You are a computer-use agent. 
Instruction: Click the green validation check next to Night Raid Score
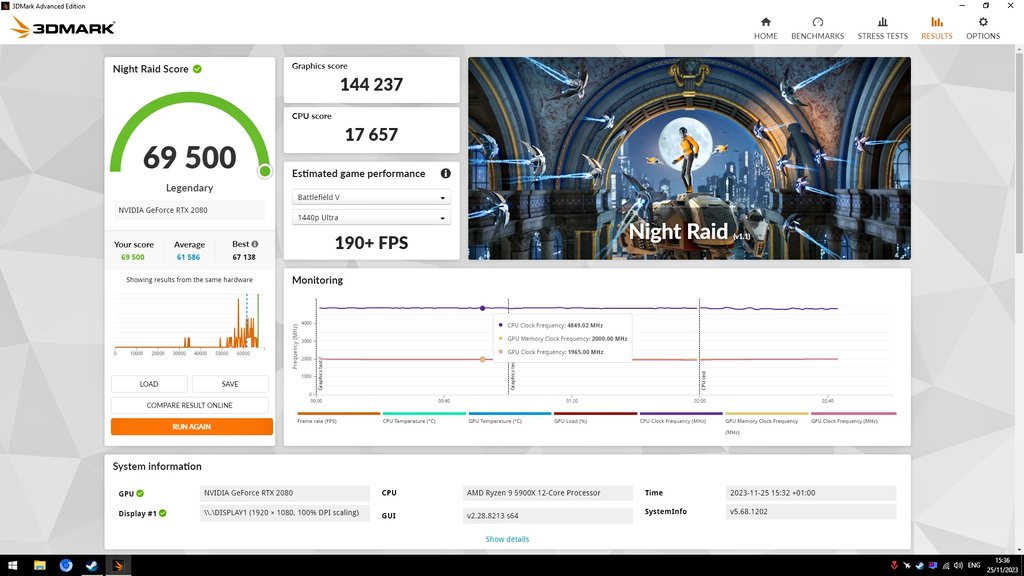[x=197, y=69]
